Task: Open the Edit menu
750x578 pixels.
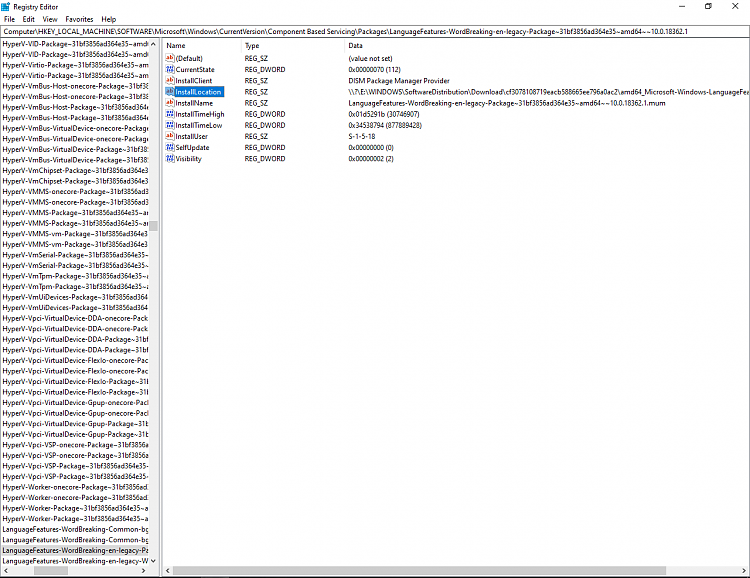Action: (29, 19)
